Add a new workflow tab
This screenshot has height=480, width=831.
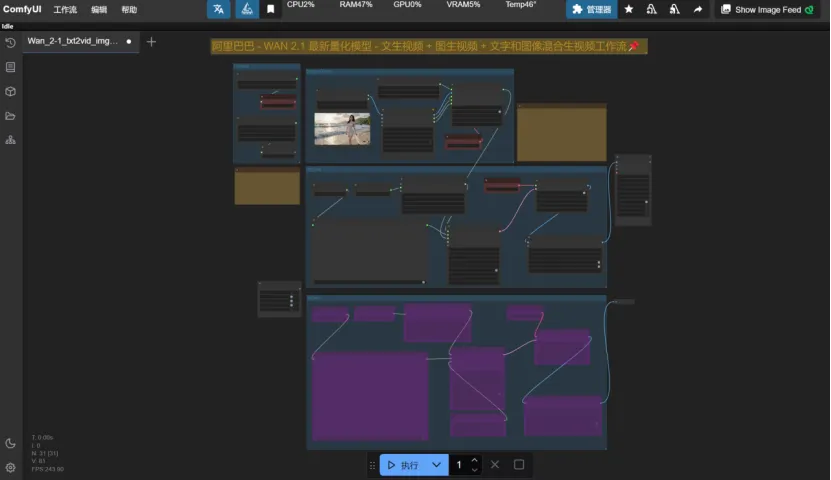coord(151,41)
